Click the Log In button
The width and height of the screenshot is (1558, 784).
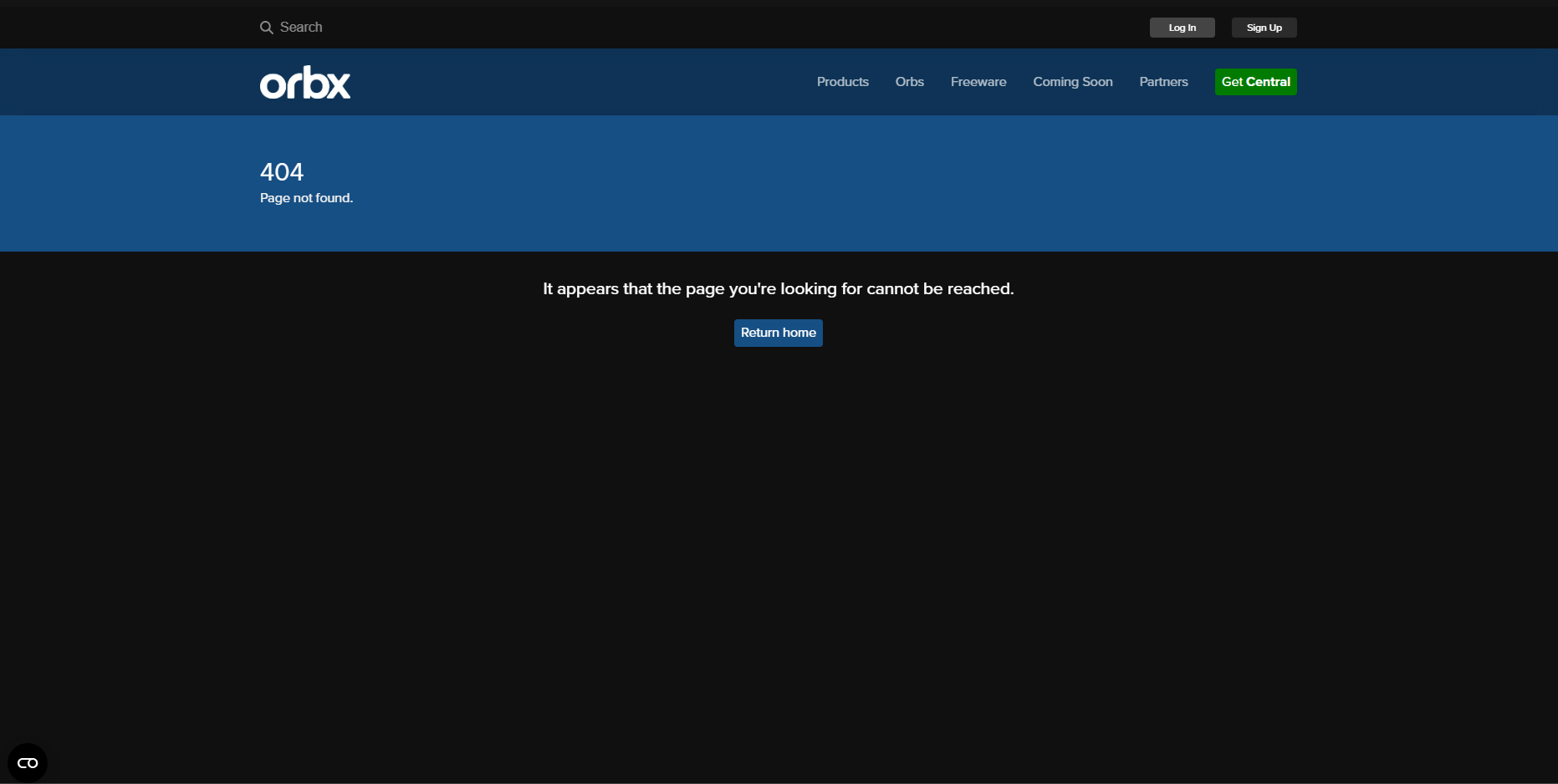(1183, 28)
